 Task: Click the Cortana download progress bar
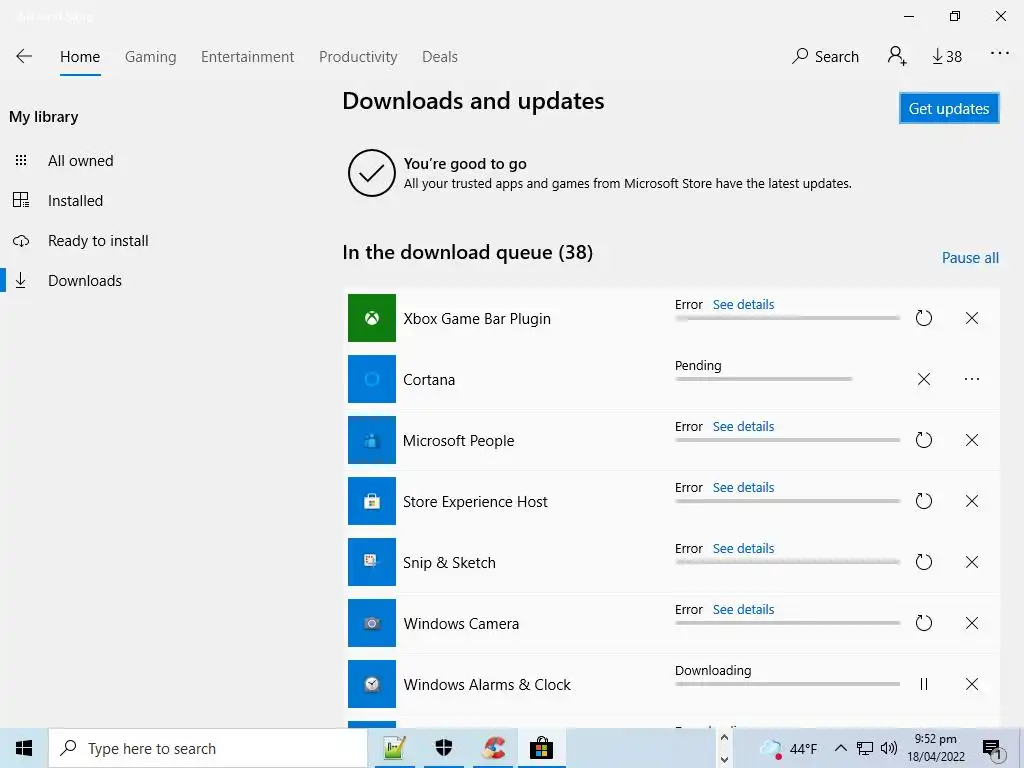point(763,379)
